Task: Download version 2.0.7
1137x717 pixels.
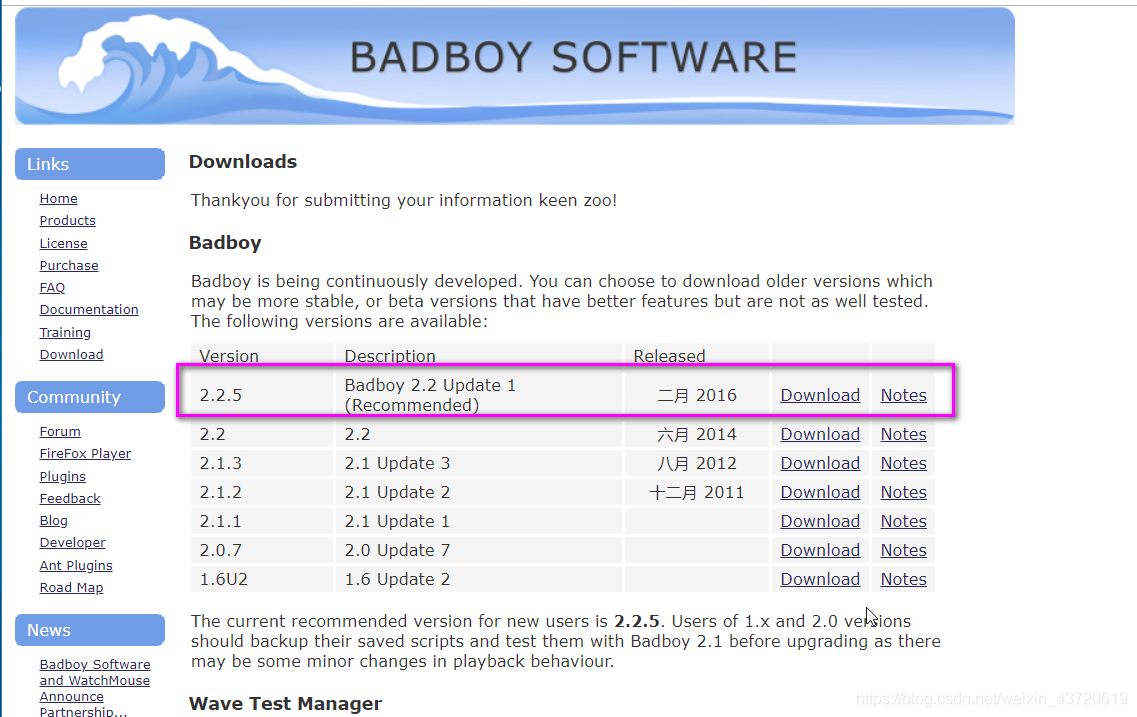Action: click(x=820, y=550)
